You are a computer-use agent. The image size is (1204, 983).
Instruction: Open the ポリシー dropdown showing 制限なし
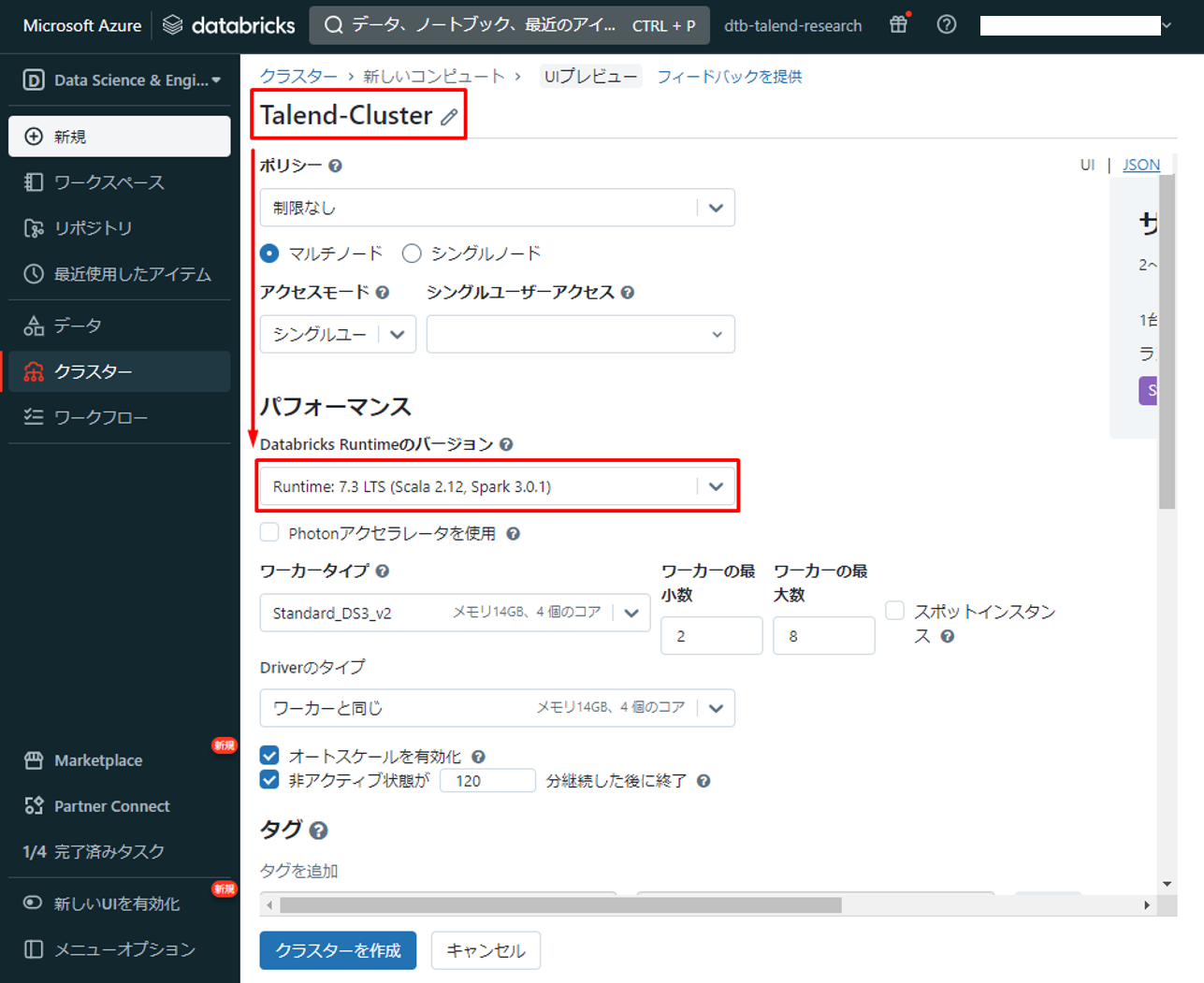[497, 208]
